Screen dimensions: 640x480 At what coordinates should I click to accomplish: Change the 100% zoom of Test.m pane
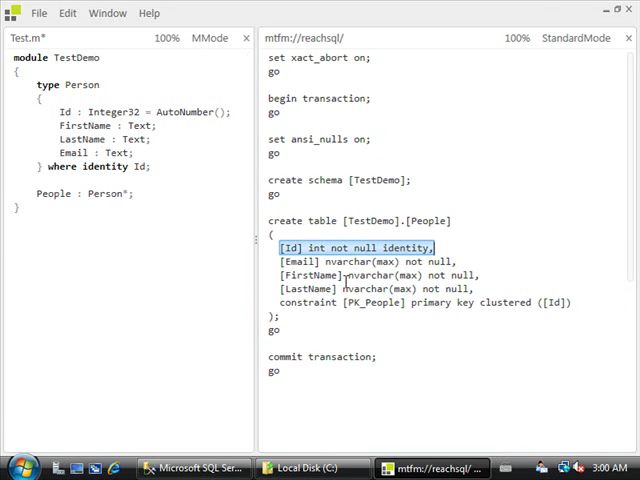point(167,38)
